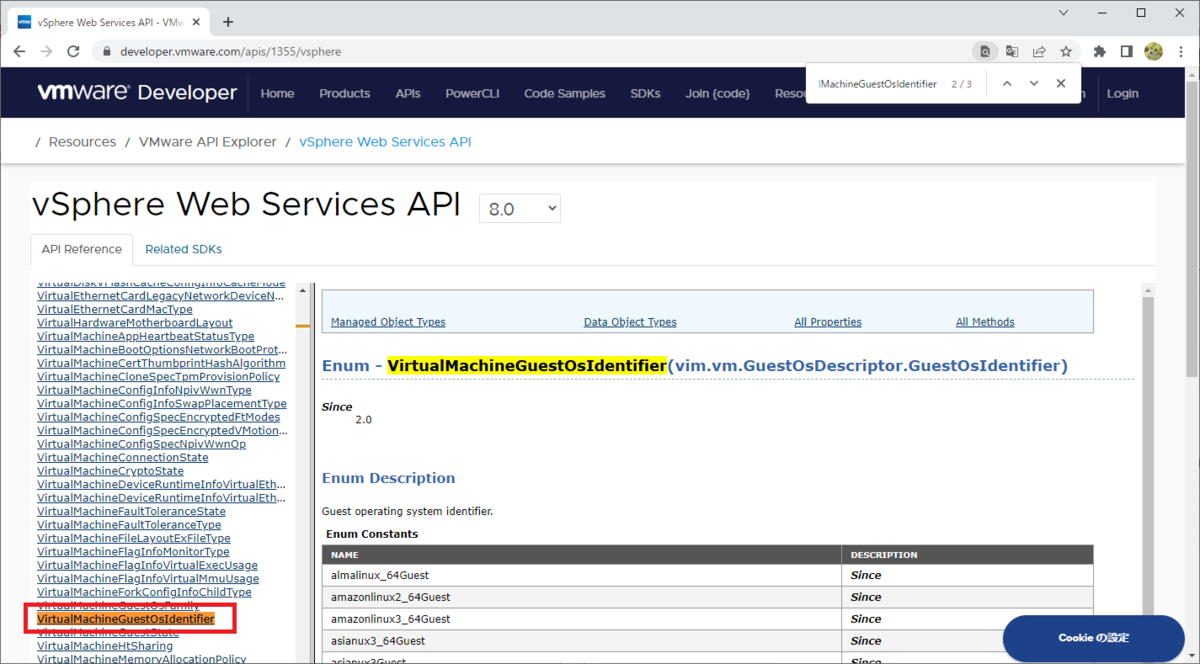Open the Data Object Types link

pyautogui.click(x=630, y=322)
